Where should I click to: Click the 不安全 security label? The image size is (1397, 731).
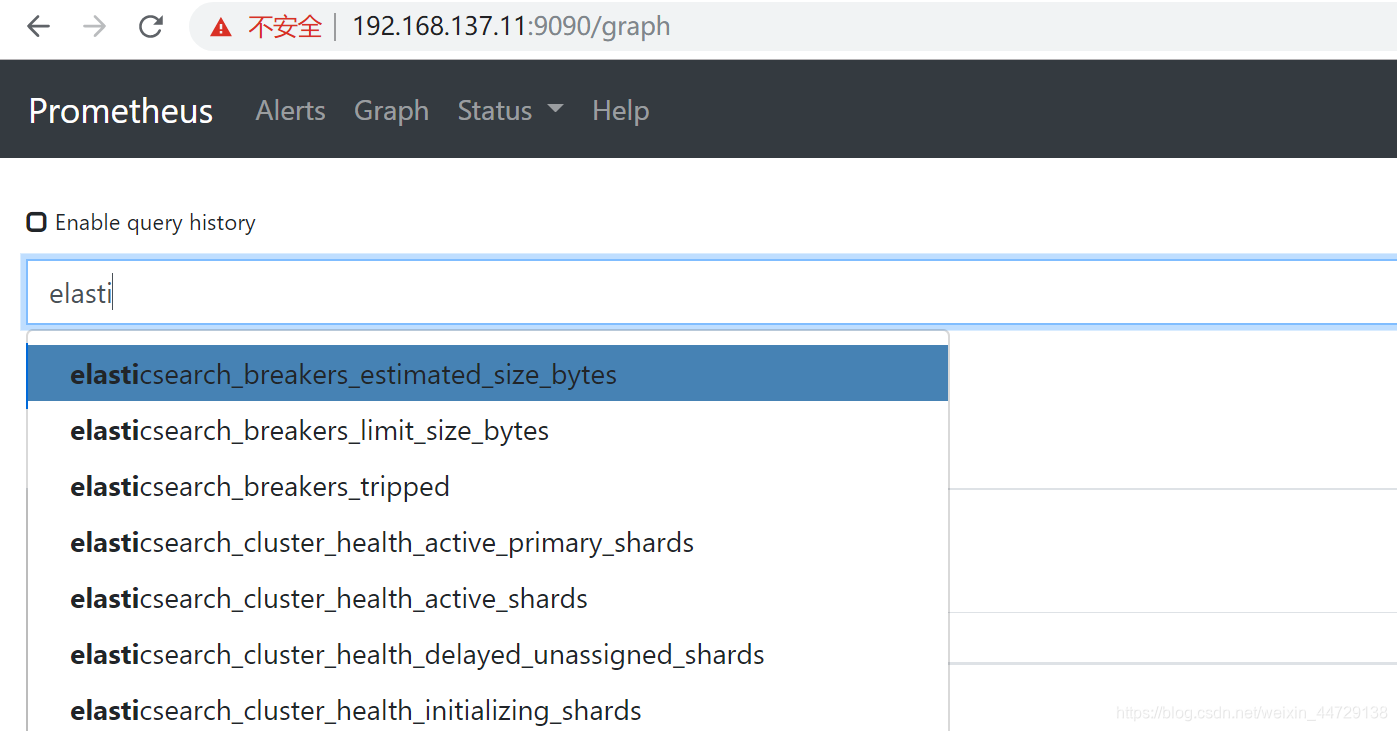pyautogui.click(x=285, y=27)
